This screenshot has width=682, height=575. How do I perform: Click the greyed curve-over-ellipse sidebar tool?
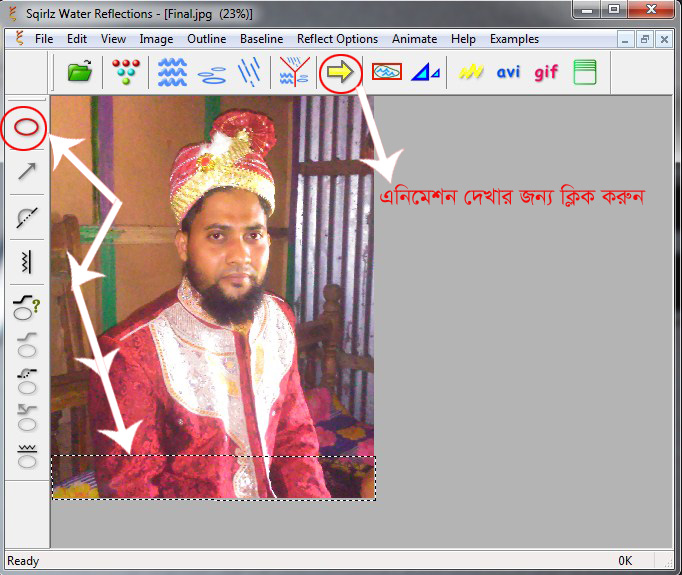pos(27,345)
